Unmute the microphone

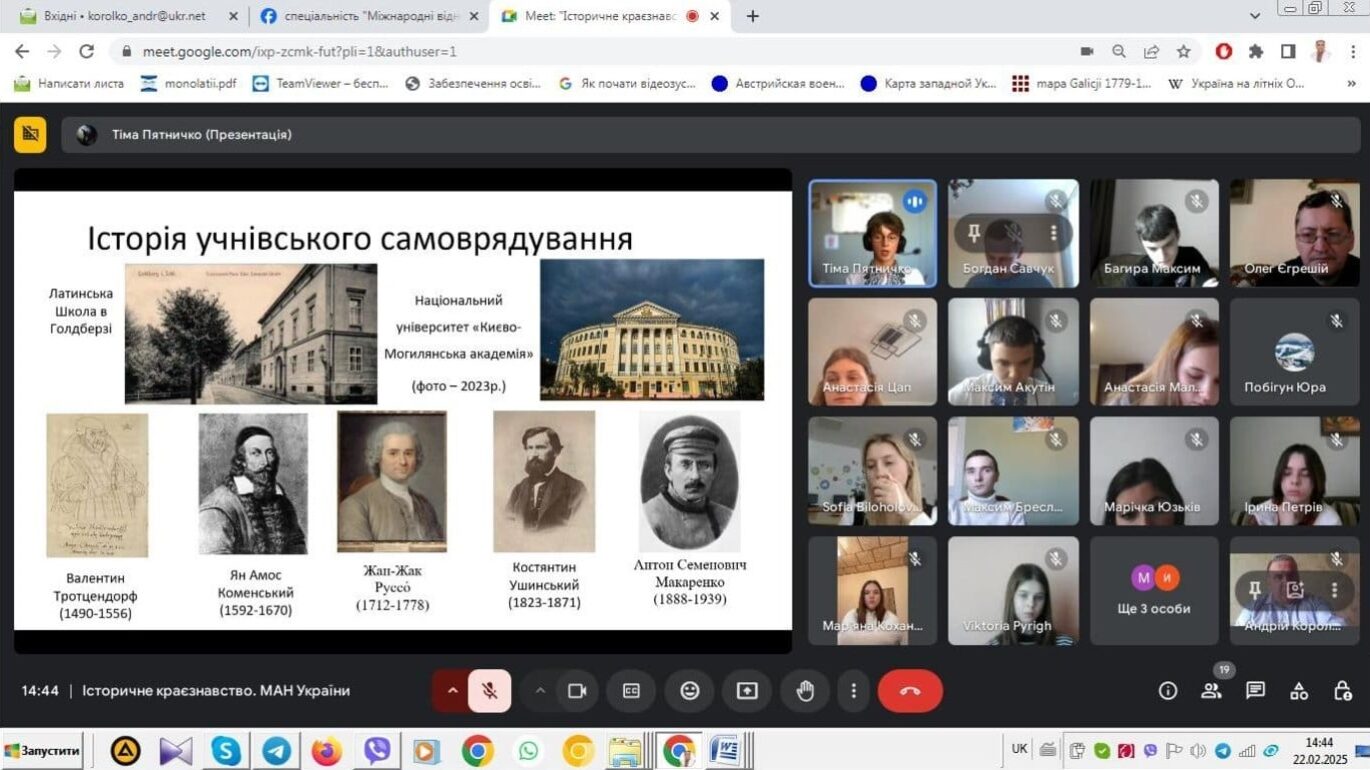(x=489, y=691)
